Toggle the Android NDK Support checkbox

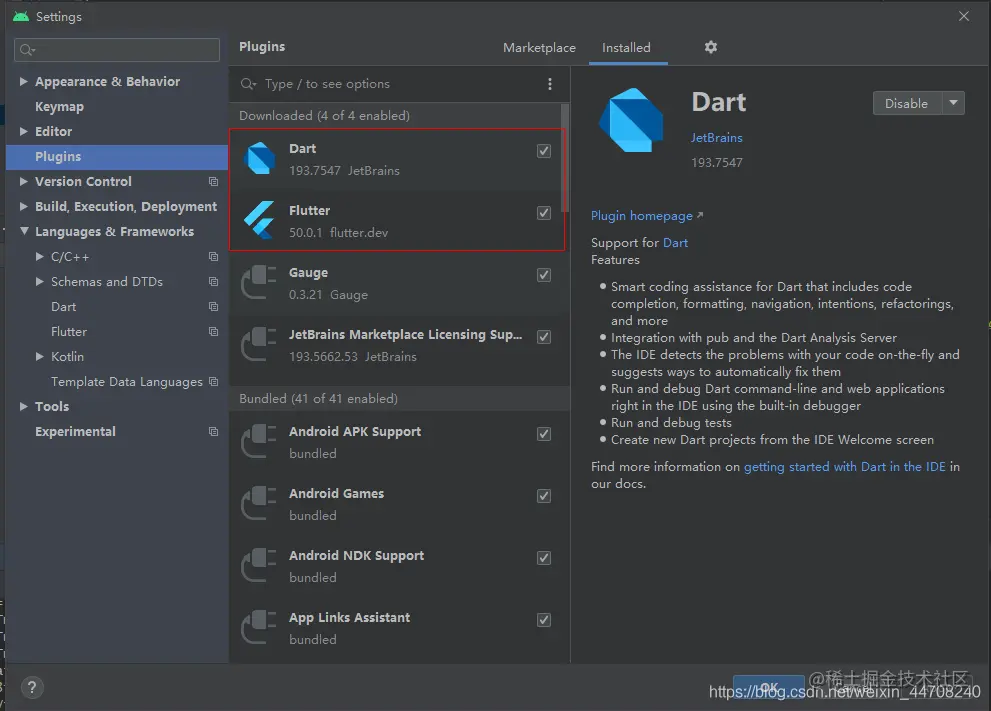tap(544, 557)
